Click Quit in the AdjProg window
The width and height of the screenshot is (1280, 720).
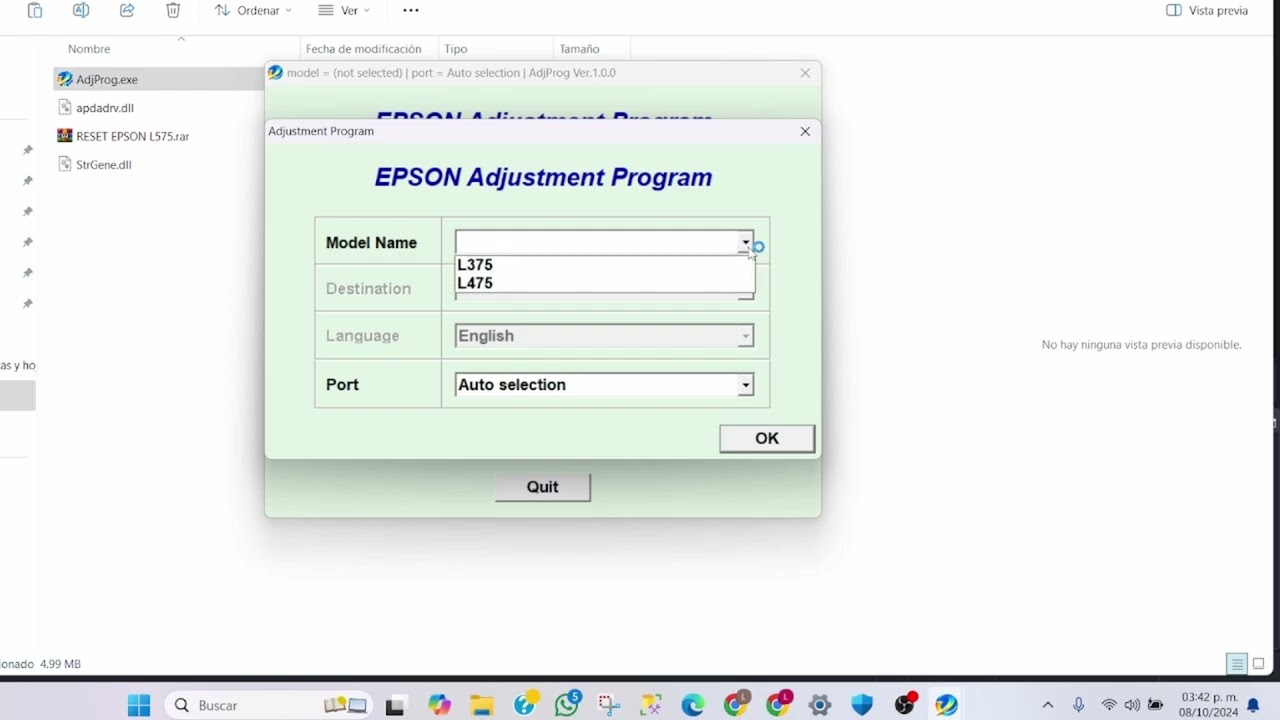point(543,487)
